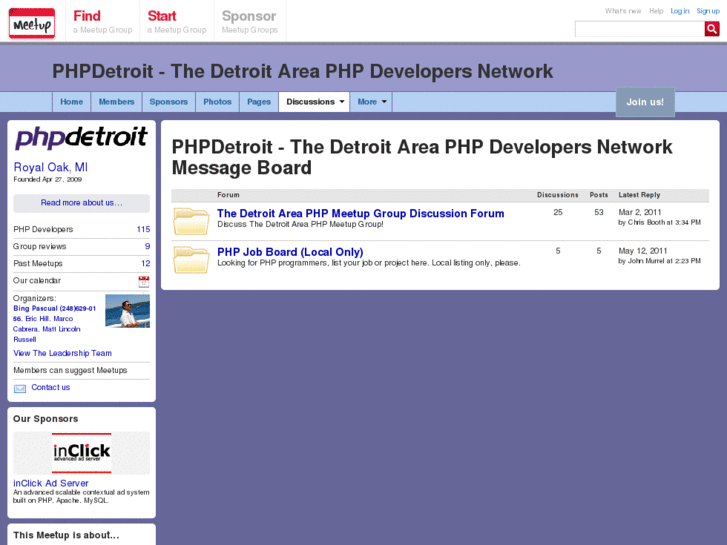Click 'May 12, 2011' latest reply date

643,250
